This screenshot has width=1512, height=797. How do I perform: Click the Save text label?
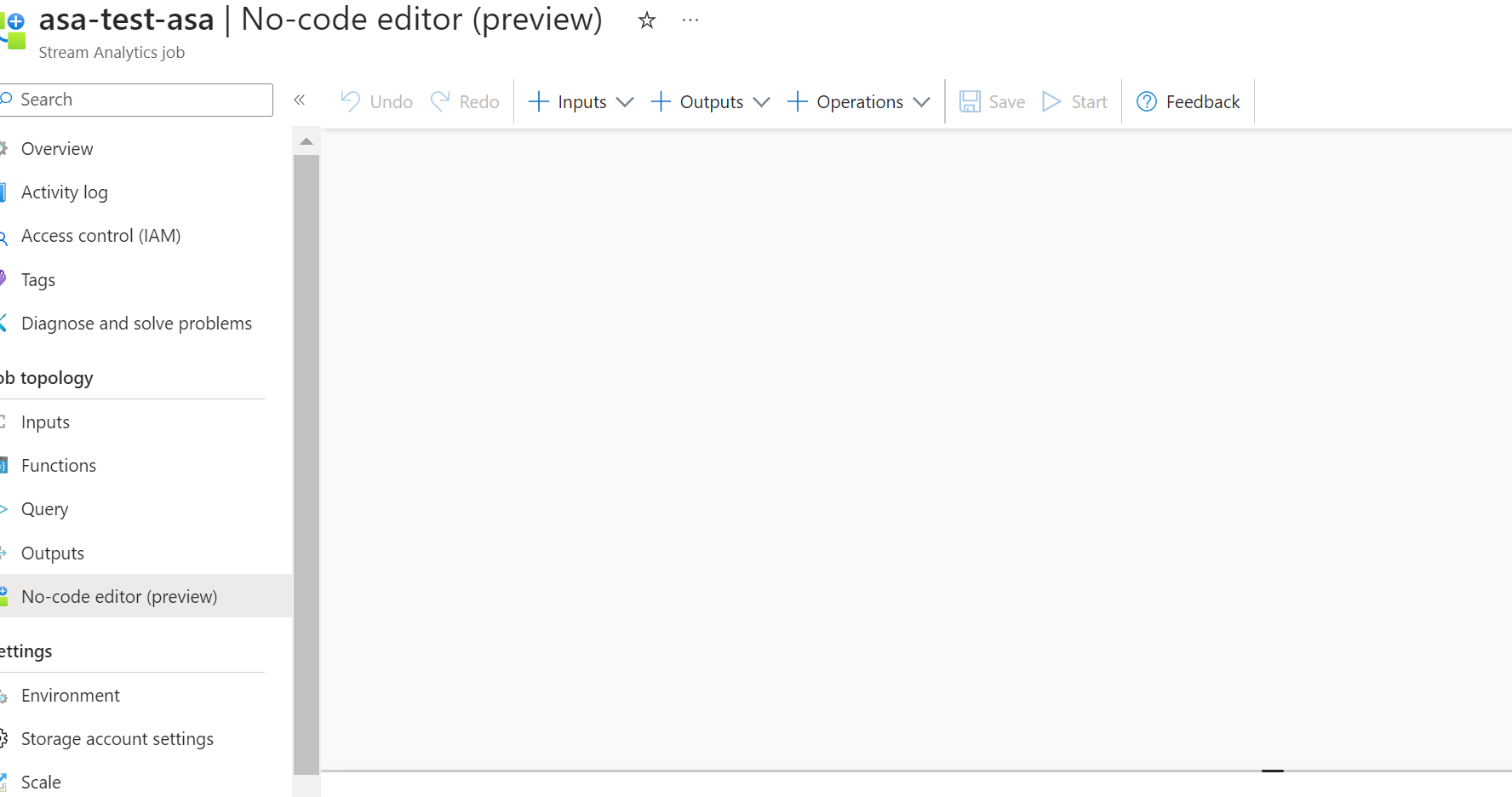coord(1007,102)
